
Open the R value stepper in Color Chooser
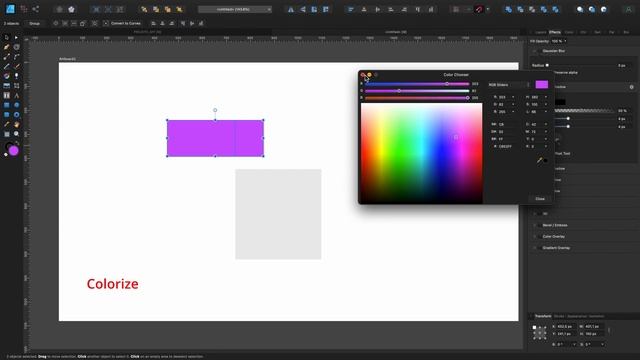coord(513,97)
